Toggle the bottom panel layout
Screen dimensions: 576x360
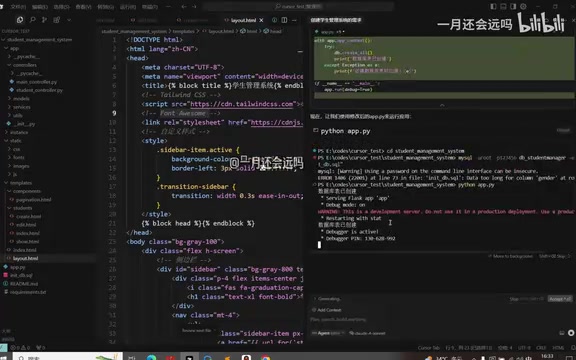[x=503, y=6]
